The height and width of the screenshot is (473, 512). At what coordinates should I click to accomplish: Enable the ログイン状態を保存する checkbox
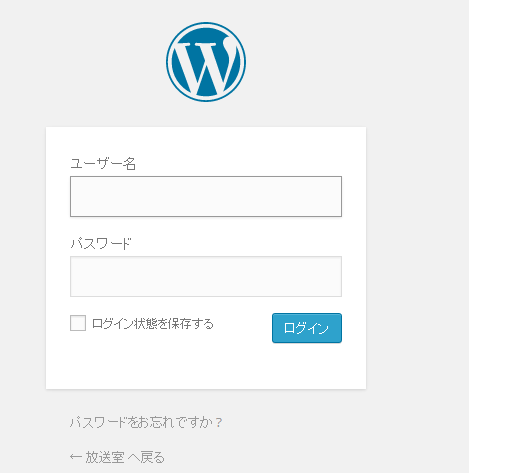[x=78, y=323]
